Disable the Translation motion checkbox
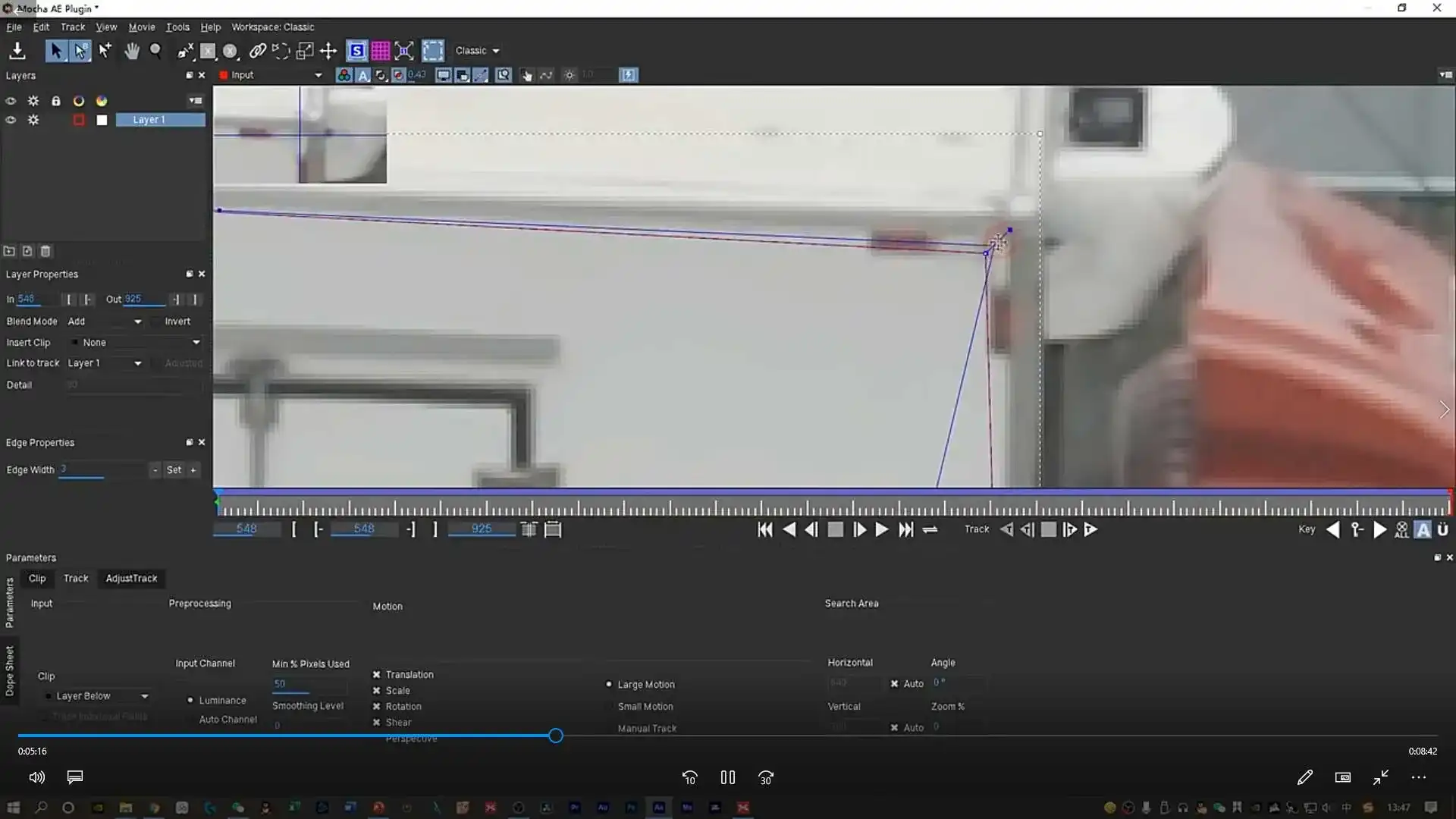 coord(376,674)
